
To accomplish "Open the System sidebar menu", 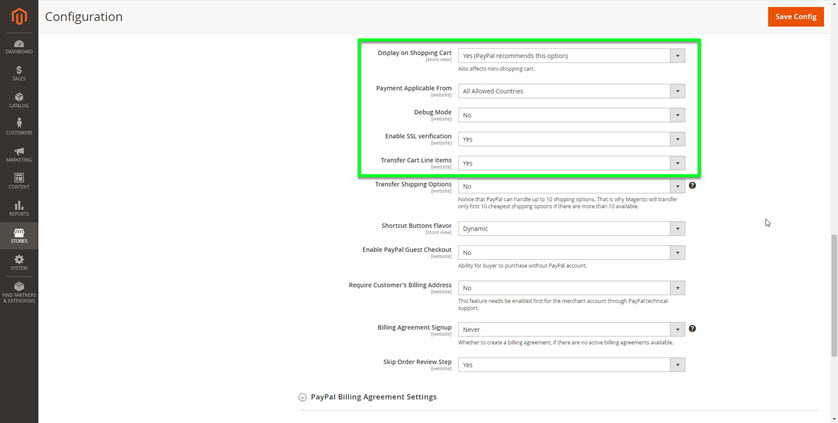I will coord(19,262).
